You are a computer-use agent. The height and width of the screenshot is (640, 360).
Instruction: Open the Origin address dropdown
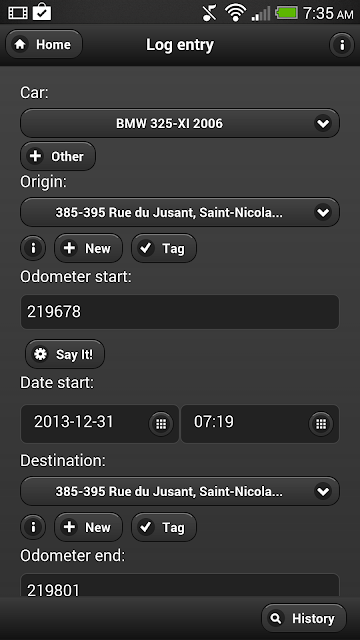pyautogui.click(x=180, y=212)
